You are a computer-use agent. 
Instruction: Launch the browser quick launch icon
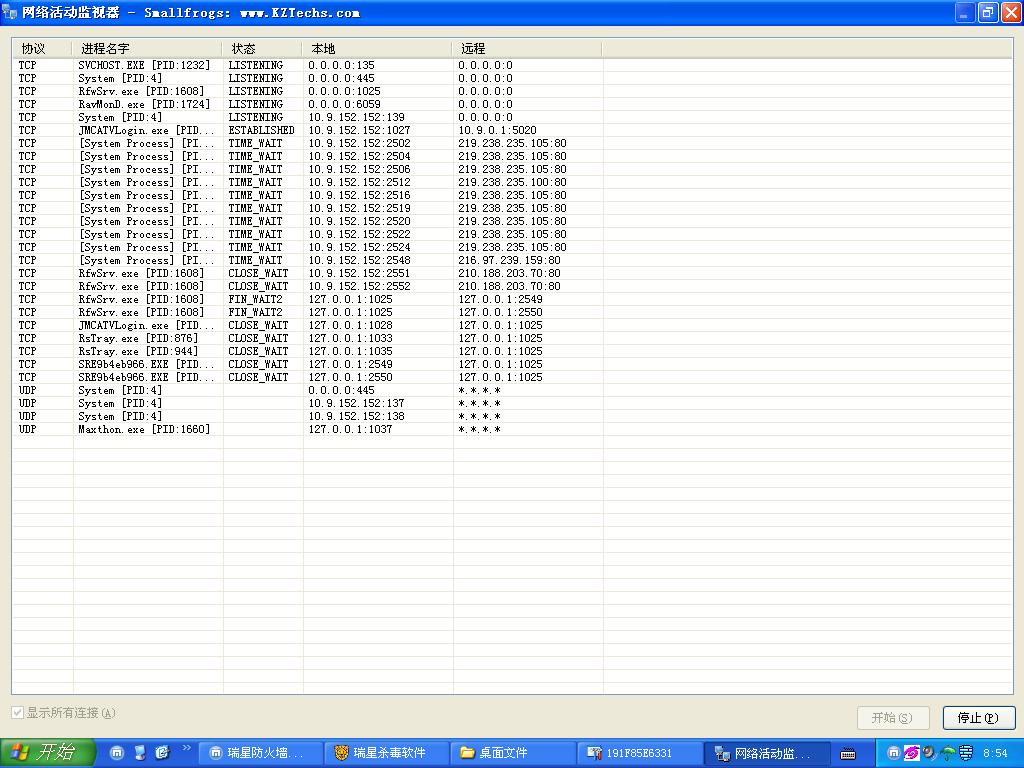click(163, 753)
